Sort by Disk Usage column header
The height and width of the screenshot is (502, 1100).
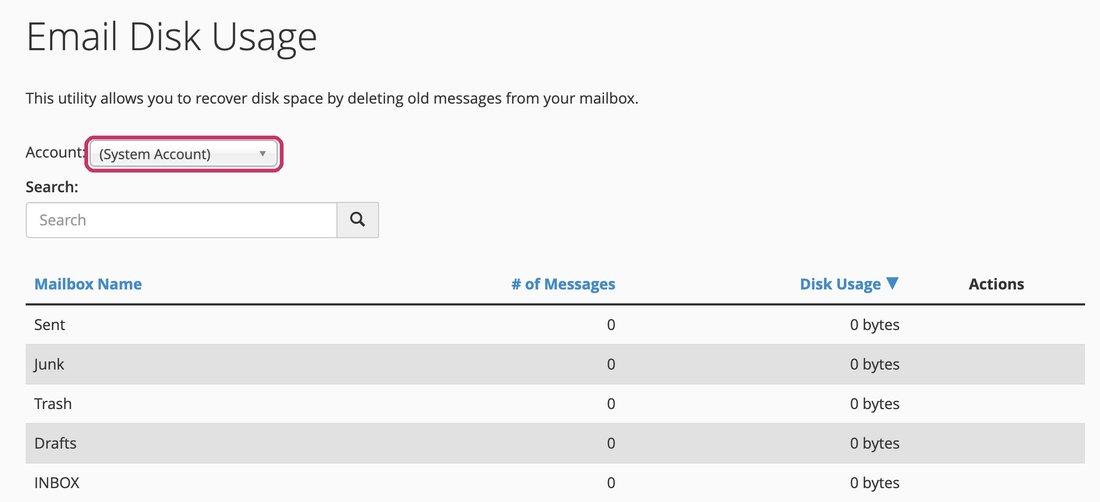click(840, 284)
